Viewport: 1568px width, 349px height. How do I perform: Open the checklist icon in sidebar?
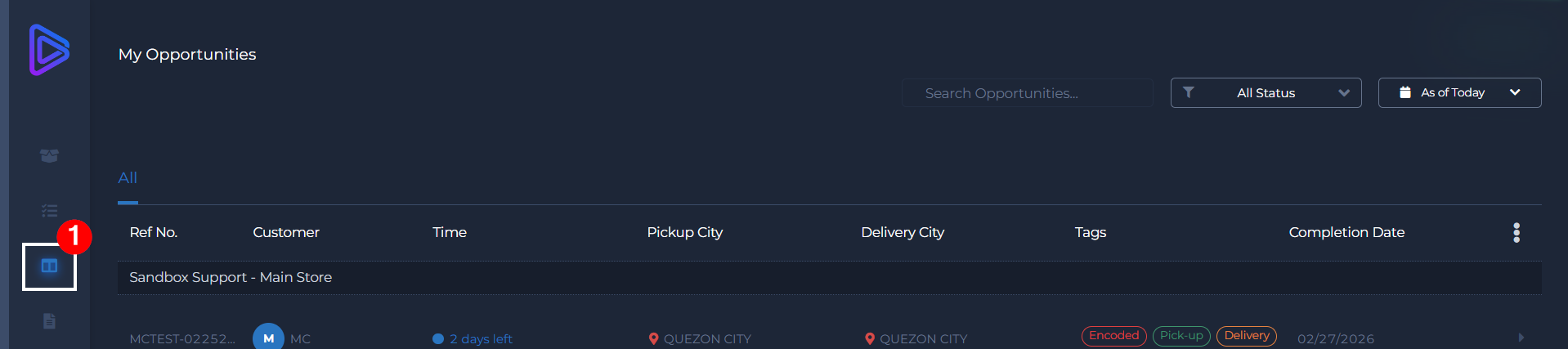click(x=49, y=211)
